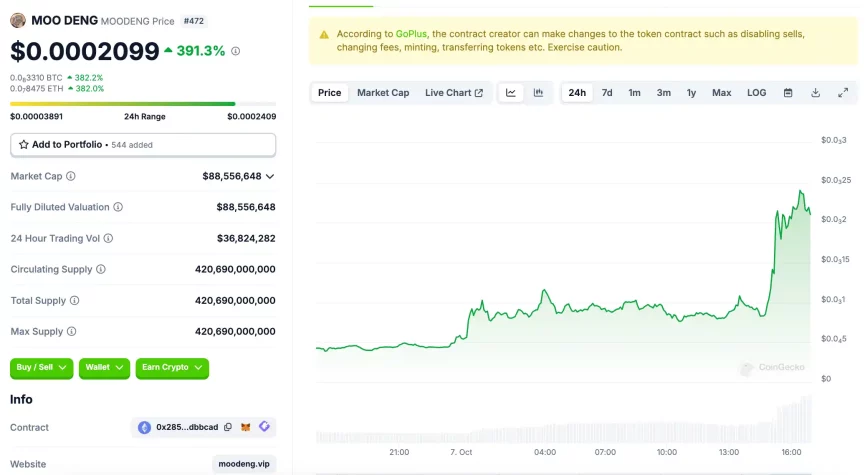Toggle LOG scale on chart
The height and width of the screenshot is (475, 865).
(756, 93)
